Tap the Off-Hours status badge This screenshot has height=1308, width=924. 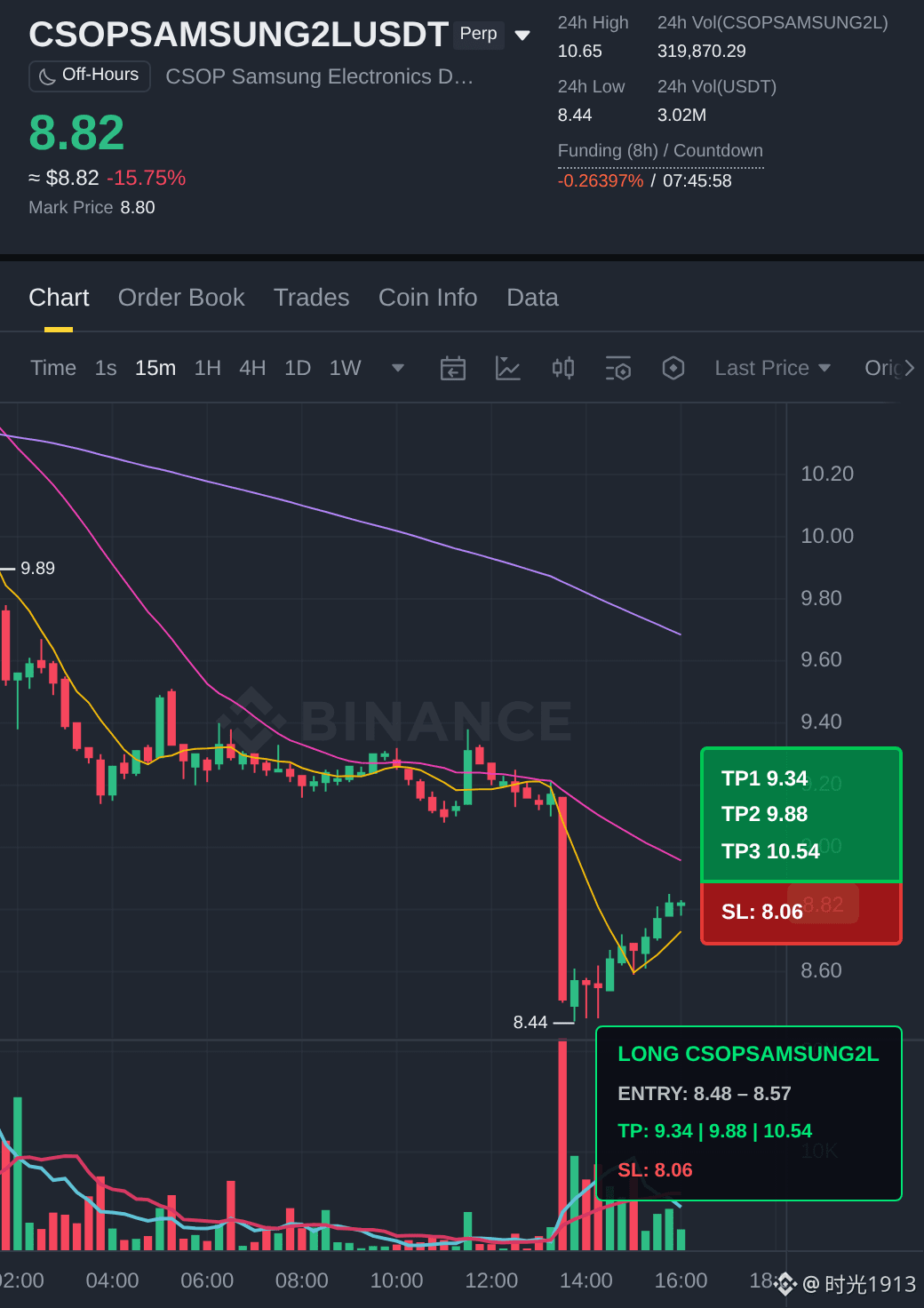(x=90, y=76)
